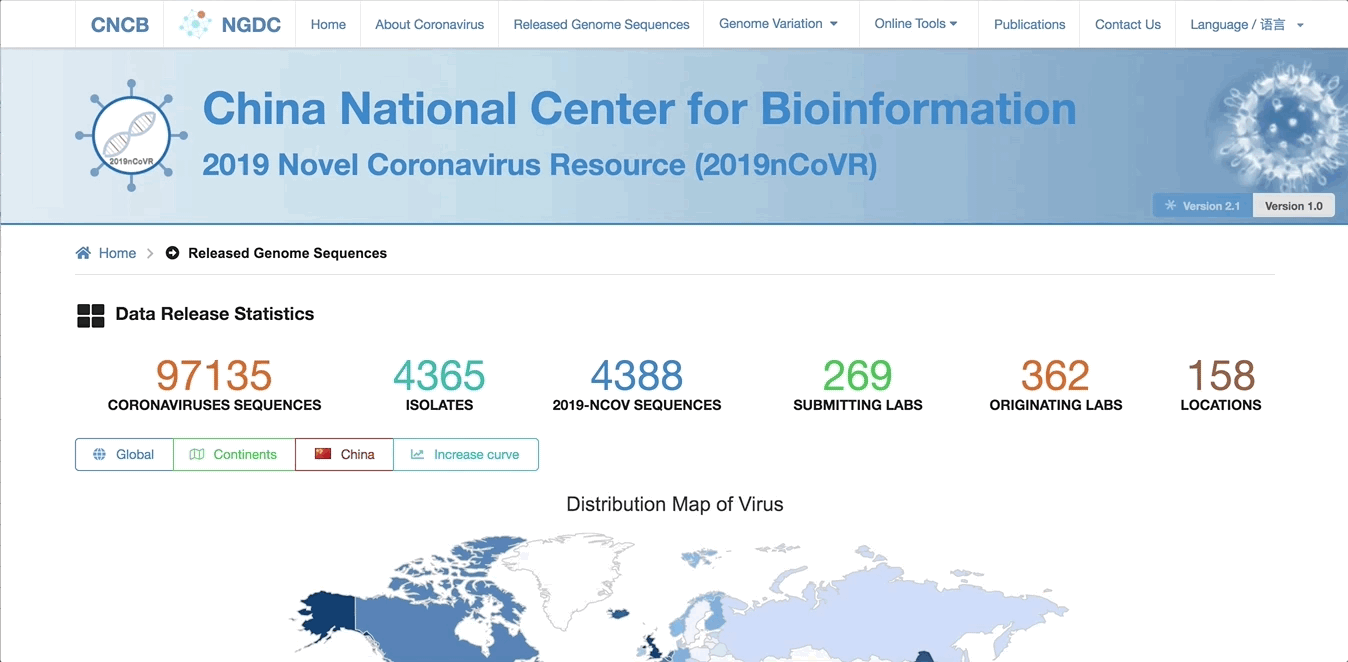Switch to the Global map tab
Screen dimensions: 1348x662
(124, 454)
